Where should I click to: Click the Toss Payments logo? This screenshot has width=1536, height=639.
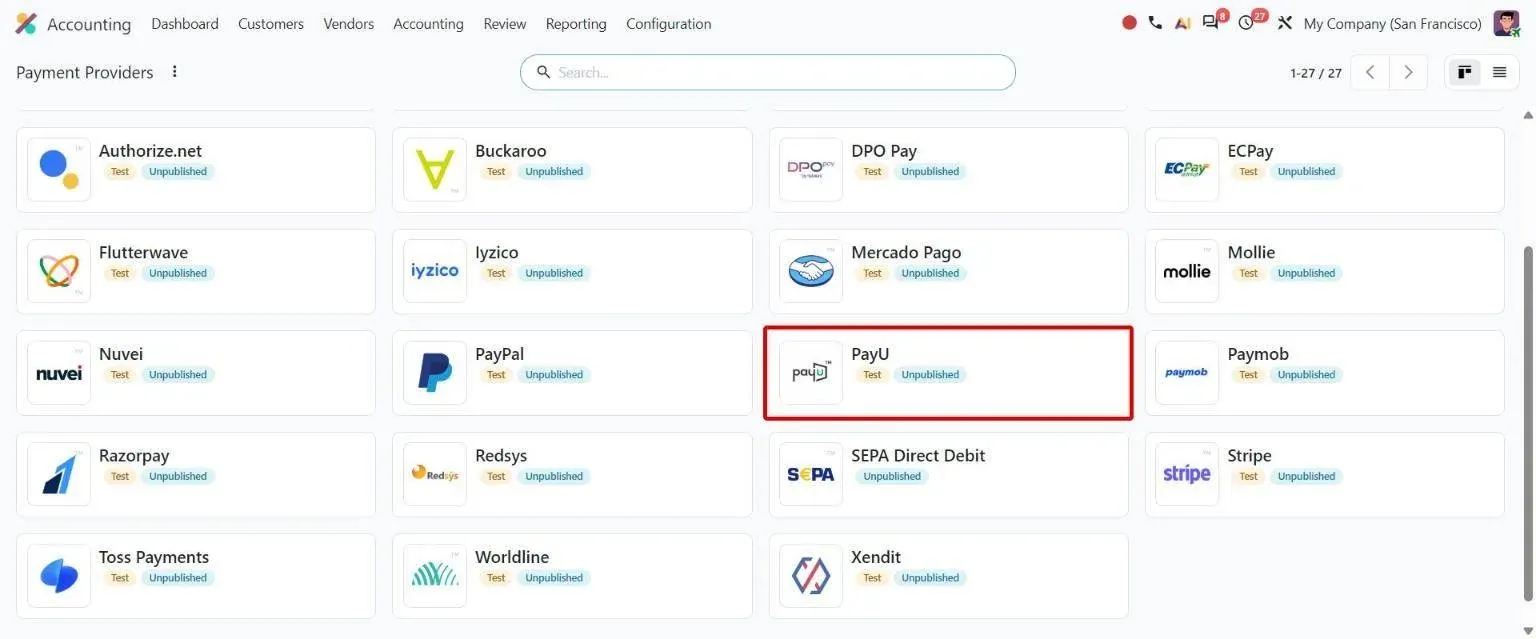pos(59,576)
